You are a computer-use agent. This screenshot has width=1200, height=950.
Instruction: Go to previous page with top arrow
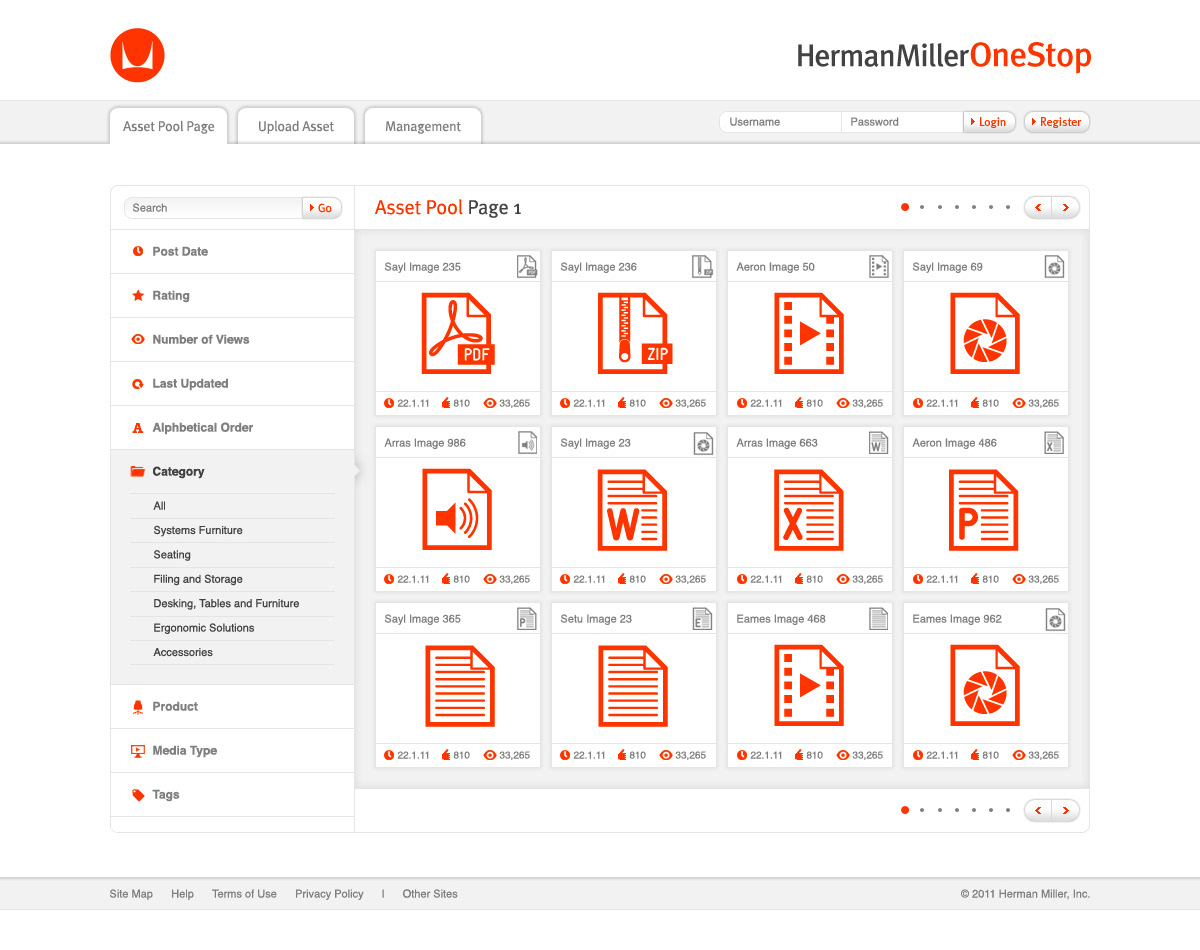pos(1038,207)
